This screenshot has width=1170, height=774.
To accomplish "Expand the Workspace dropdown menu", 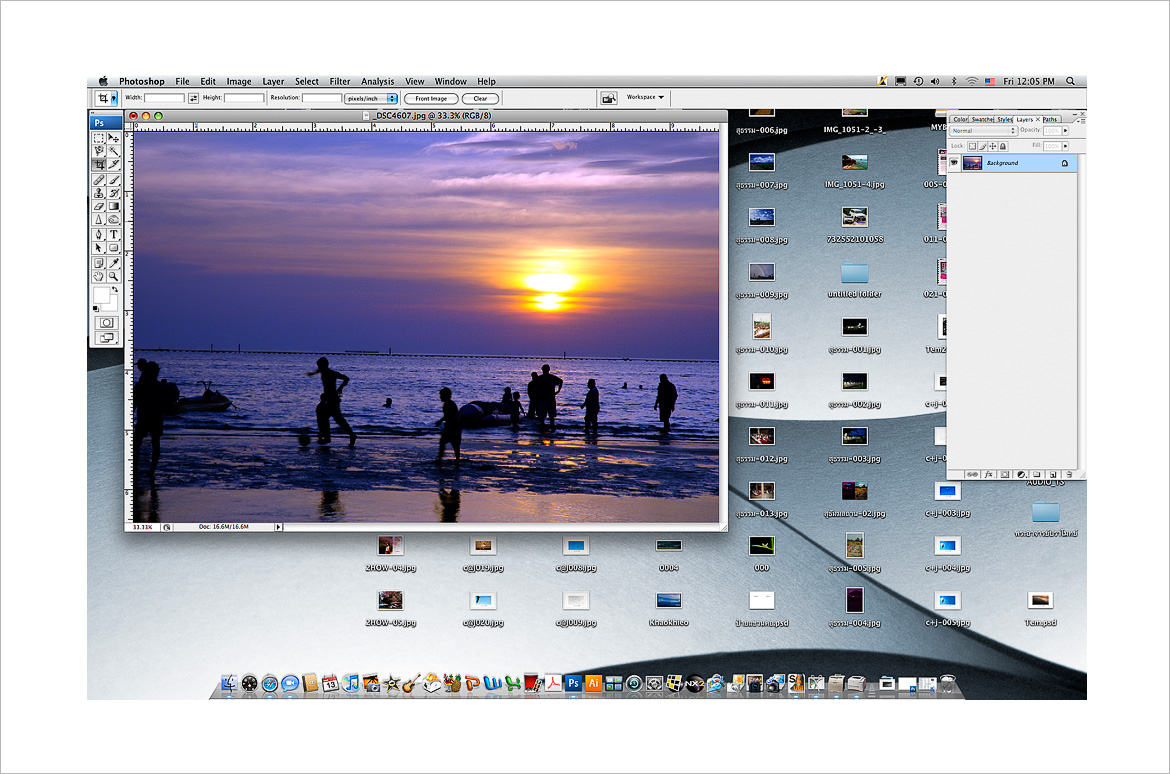I will pos(645,97).
